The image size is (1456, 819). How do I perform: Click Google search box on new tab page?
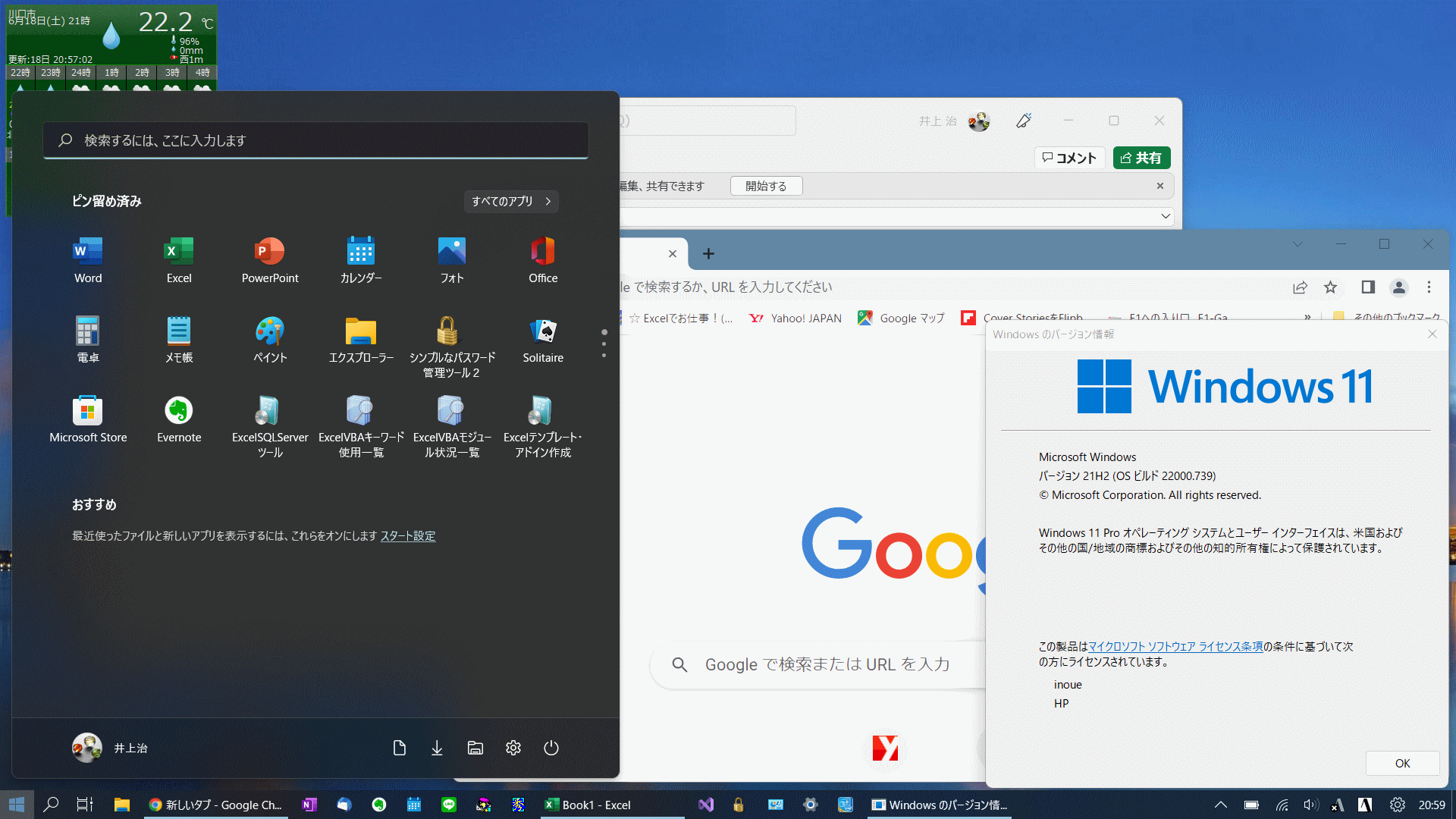pos(819,664)
